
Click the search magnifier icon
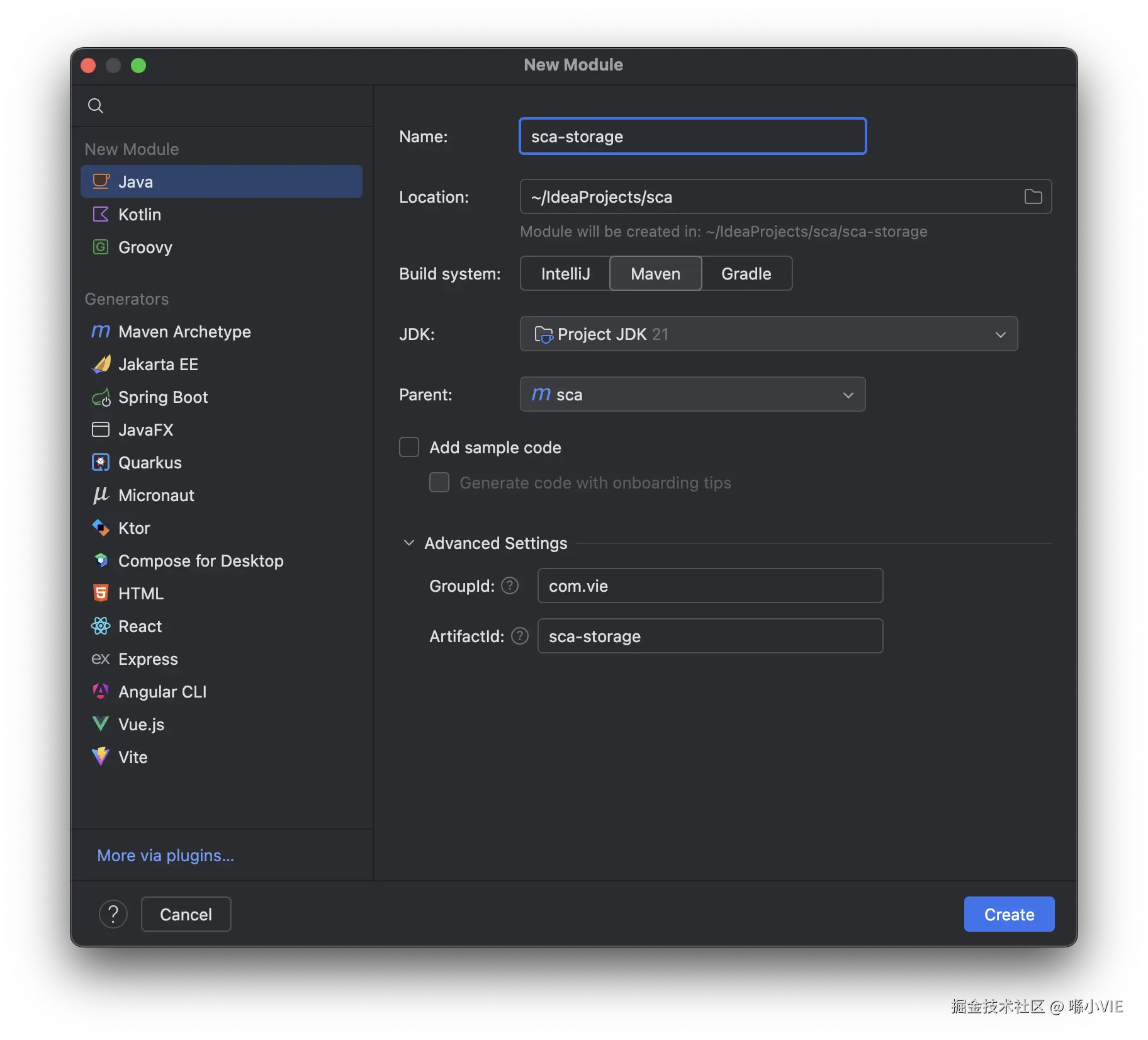(x=96, y=106)
